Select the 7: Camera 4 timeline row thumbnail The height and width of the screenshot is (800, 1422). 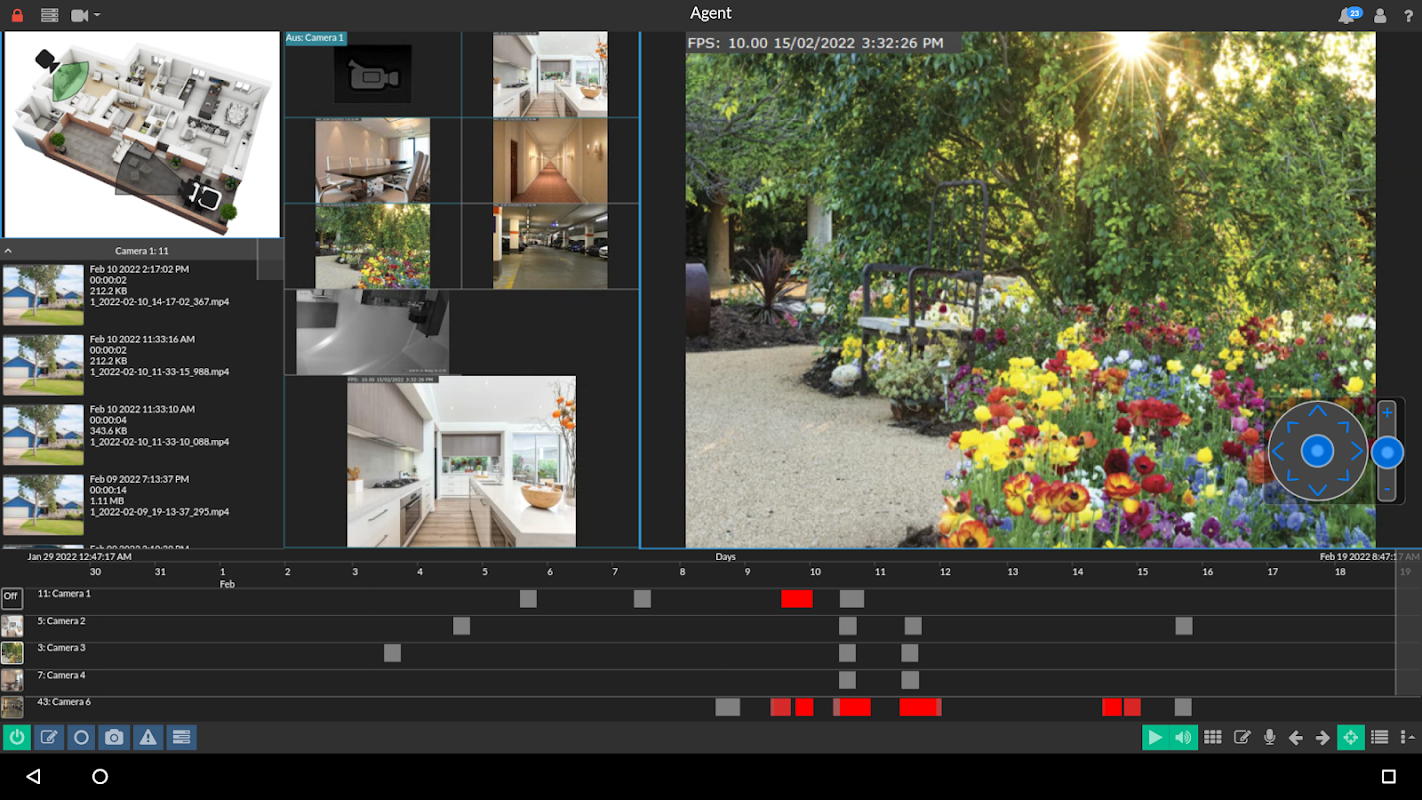point(12,680)
